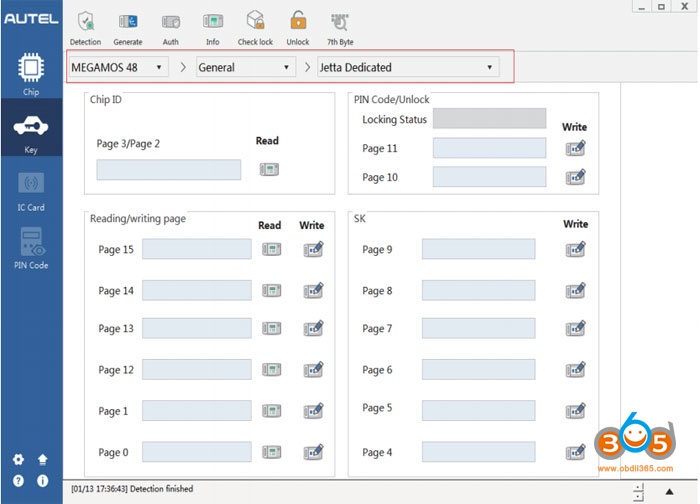Open the Generate tool
Image resolution: width=700 pixels, height=504 pixels.
coord(128,29)
